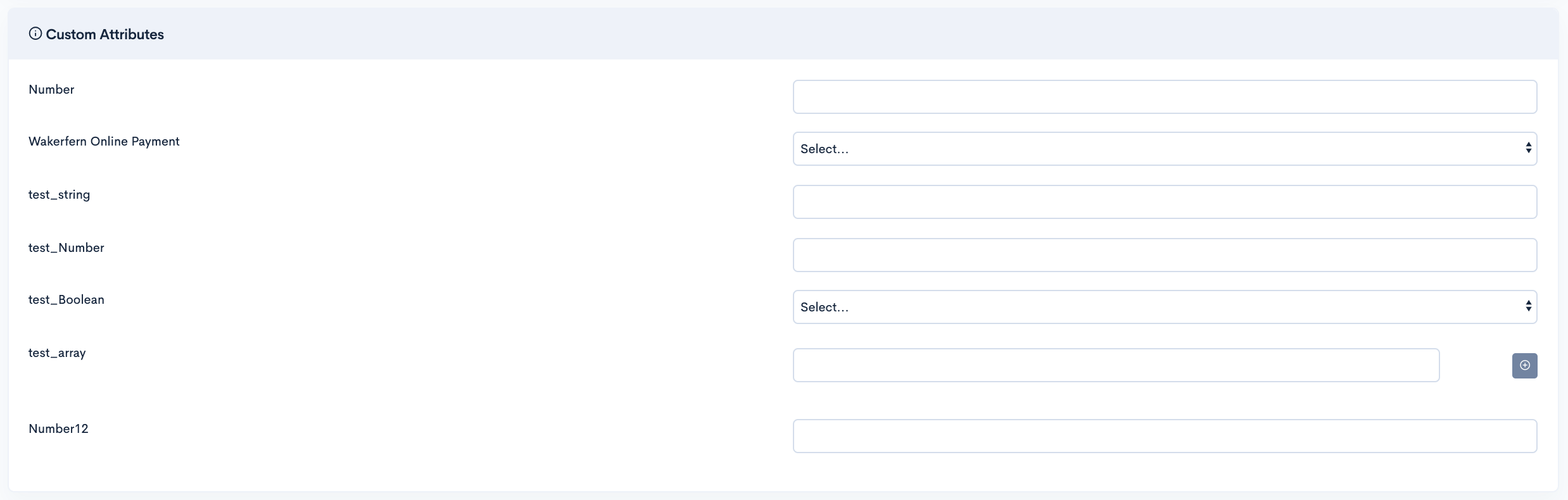Click the Number12 label
This screenshot has height=500, width=1568.
tap(58, 428)
